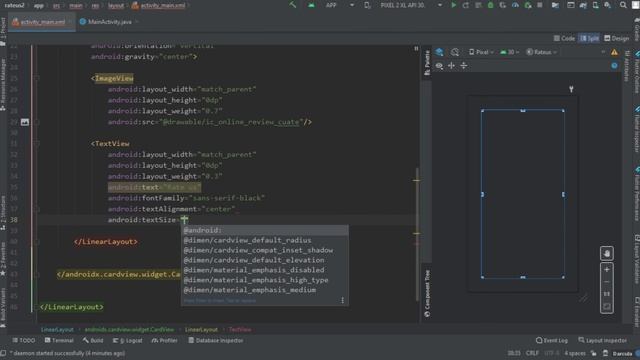Select @dimen/material_emphasis_high_type suggestion
The width and height of the screenshot is (640, 360).
click(264, 280)
